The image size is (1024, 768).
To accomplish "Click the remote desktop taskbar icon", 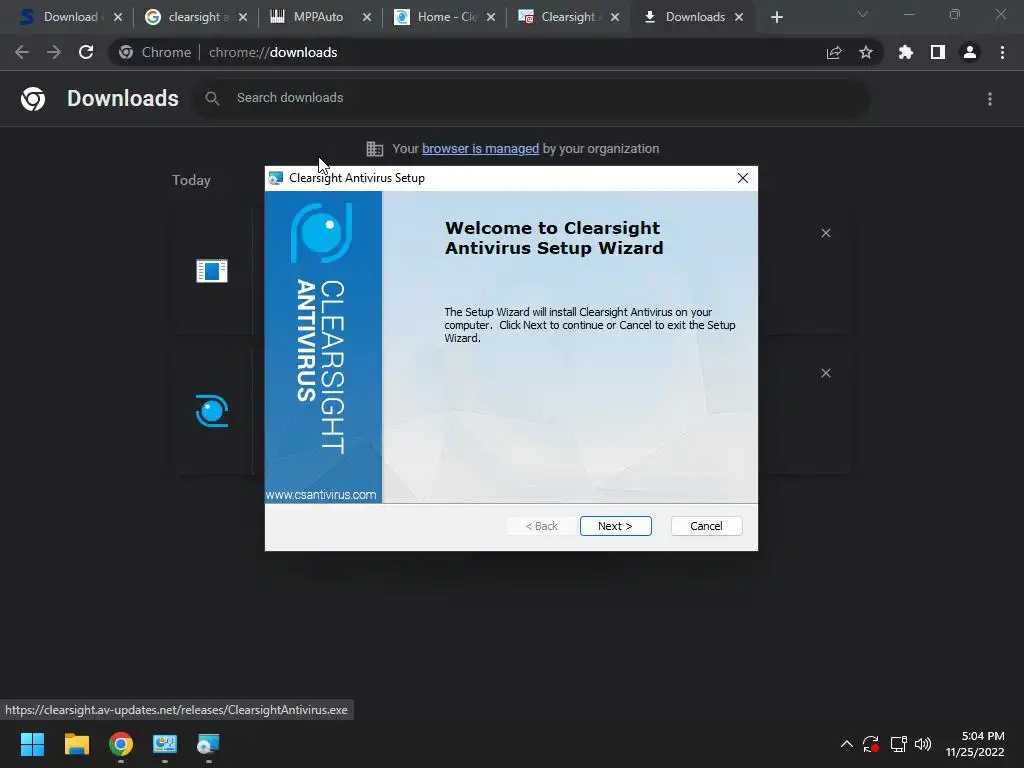I will click(x=165, y=744).
